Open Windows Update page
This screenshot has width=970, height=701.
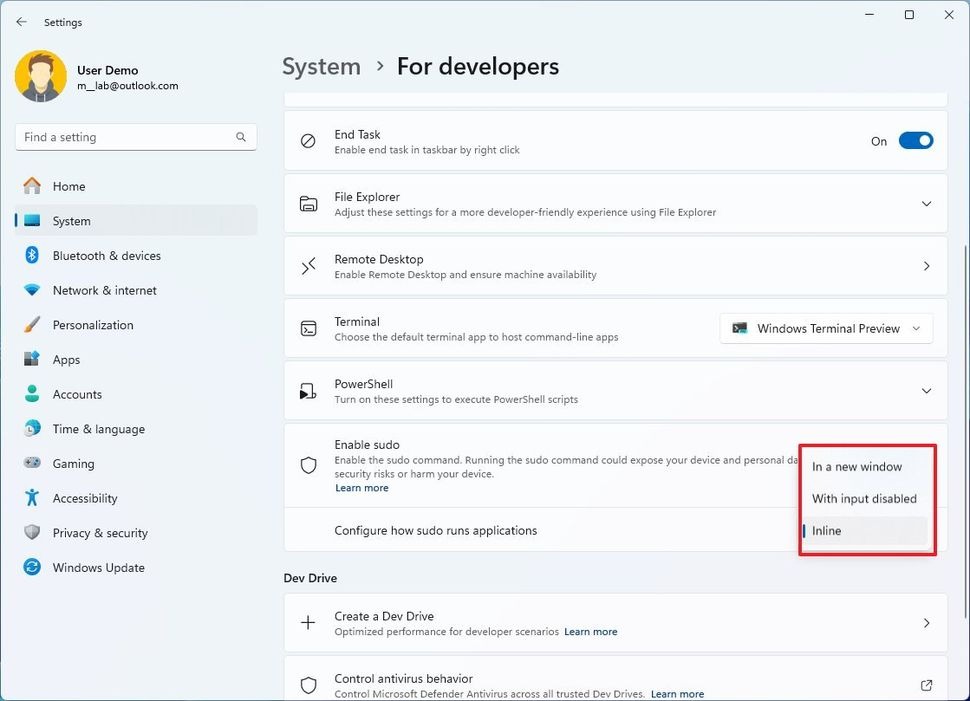[135, 567]
